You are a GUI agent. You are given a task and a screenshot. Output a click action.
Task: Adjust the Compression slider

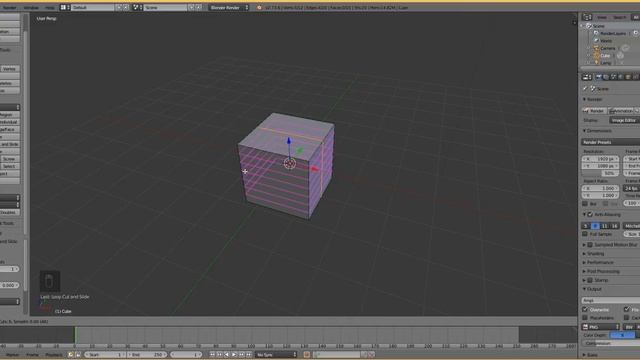pos(611,344)
